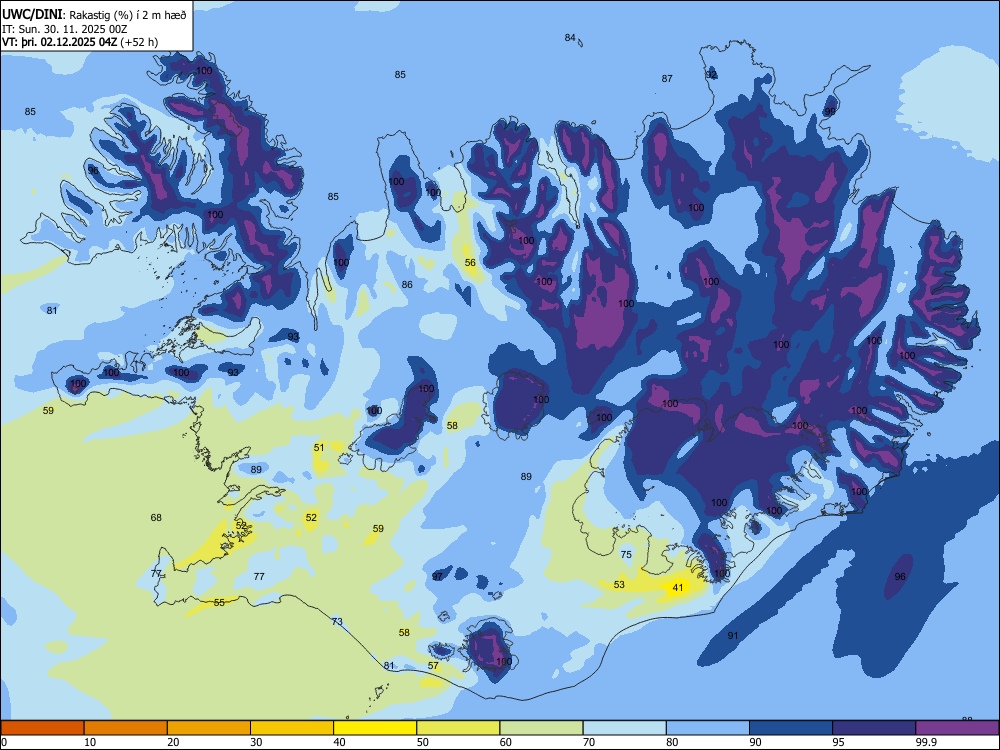Click the map humidity value '51'
This screenshot has height=750, width=1000.
click(319, 447)
